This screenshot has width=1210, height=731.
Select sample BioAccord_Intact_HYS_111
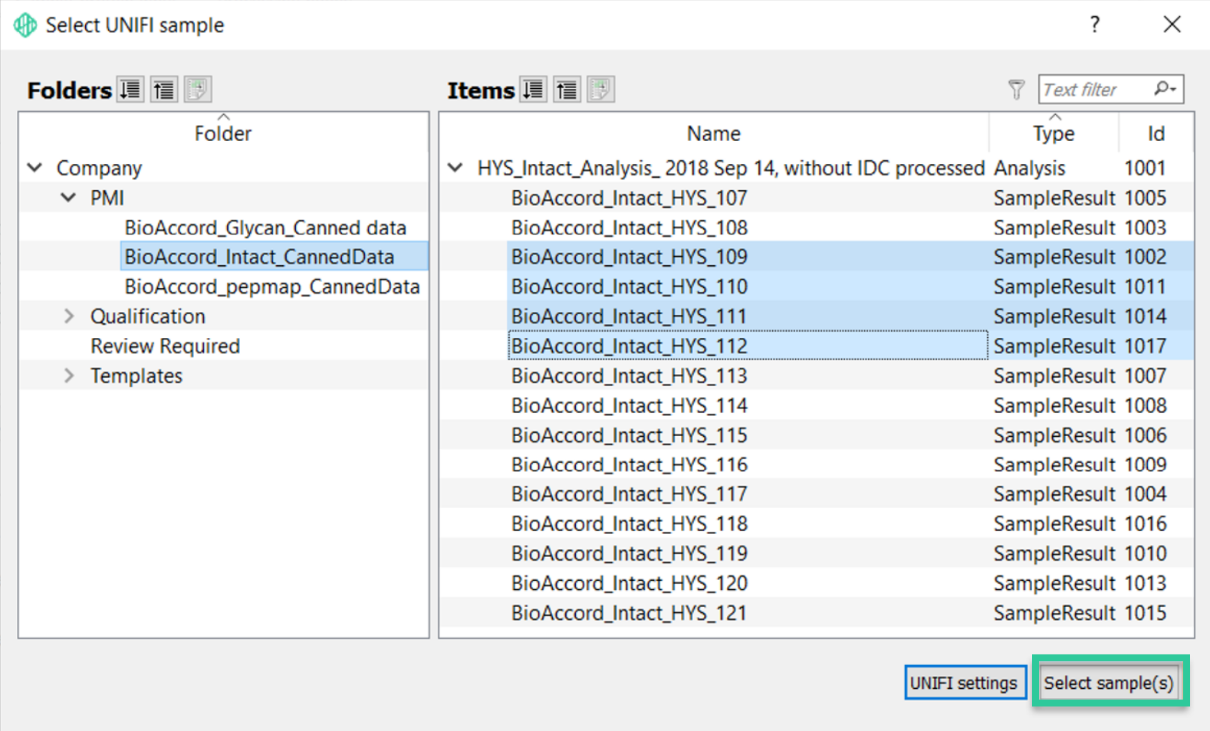tap(629, 316)
